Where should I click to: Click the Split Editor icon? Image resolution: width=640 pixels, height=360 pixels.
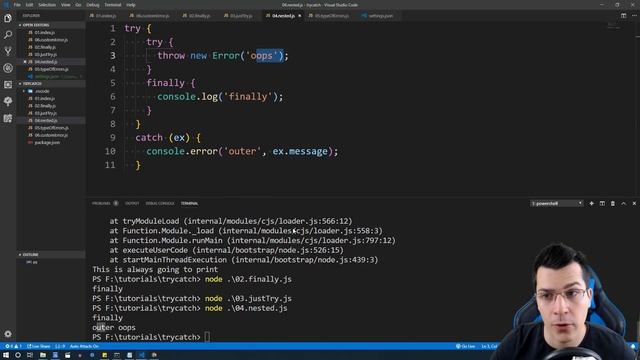(x=623, y=16)
